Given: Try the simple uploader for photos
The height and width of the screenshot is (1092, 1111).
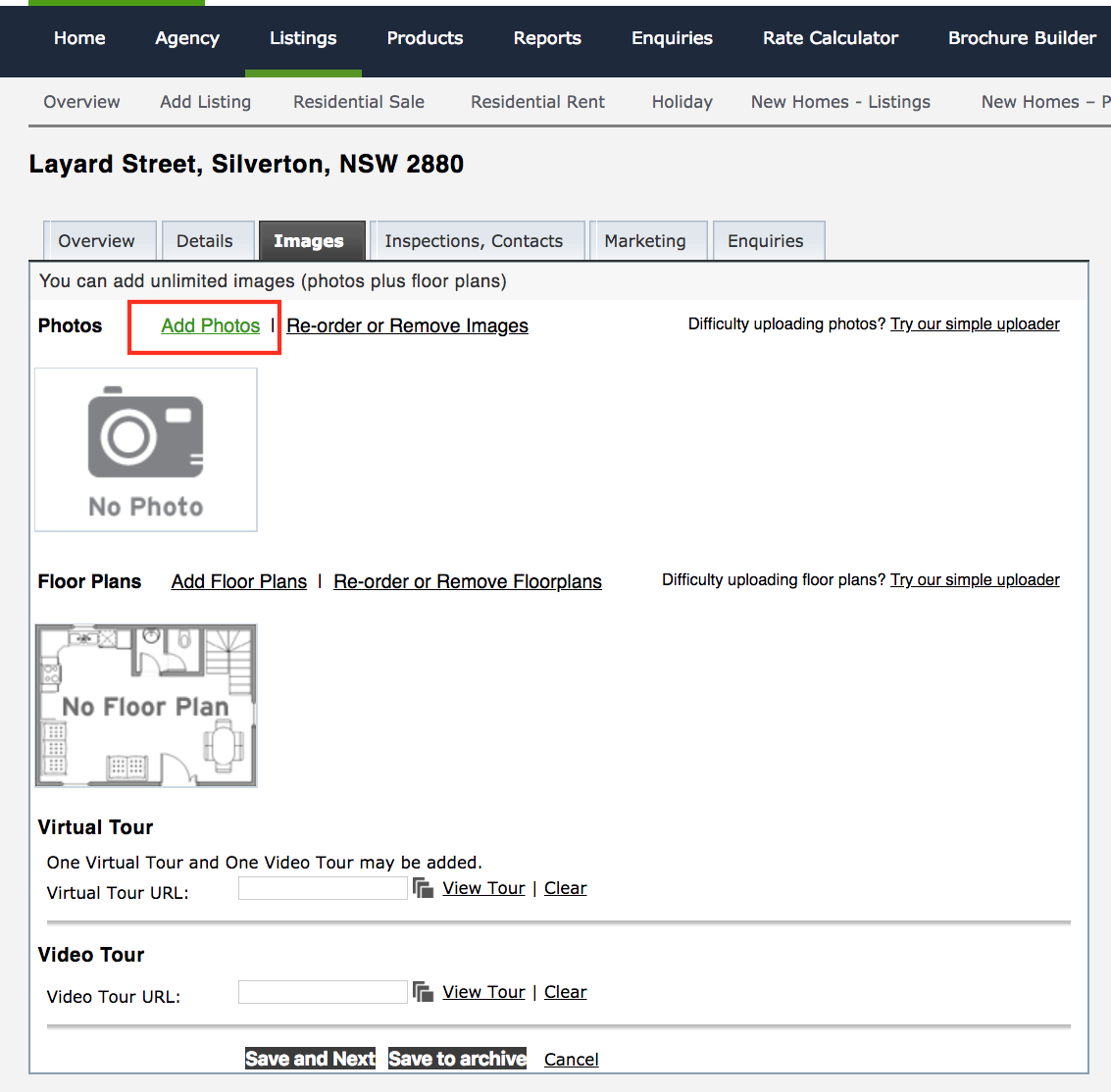Looking at the screenshot, I should 975,323.
